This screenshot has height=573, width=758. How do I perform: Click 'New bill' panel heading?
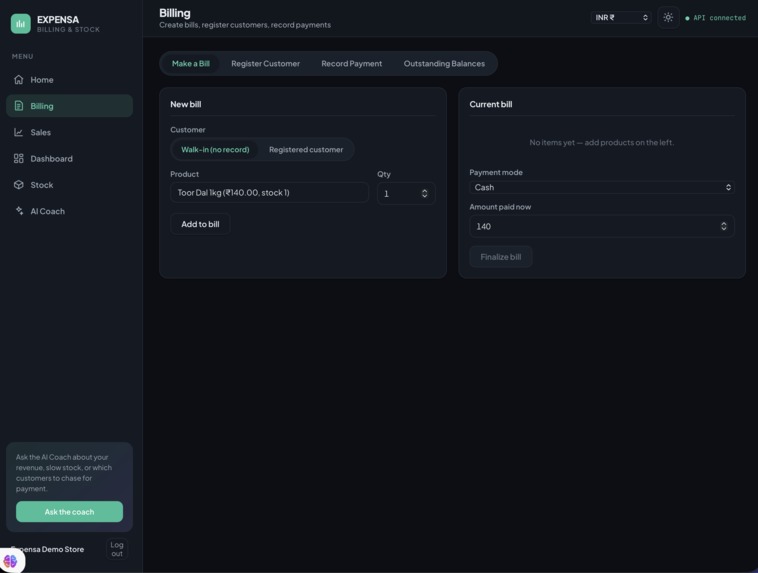186,104
